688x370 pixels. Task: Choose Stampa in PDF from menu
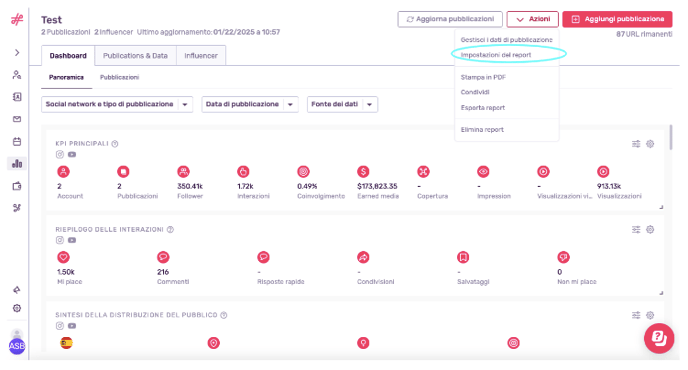(483, 77)
